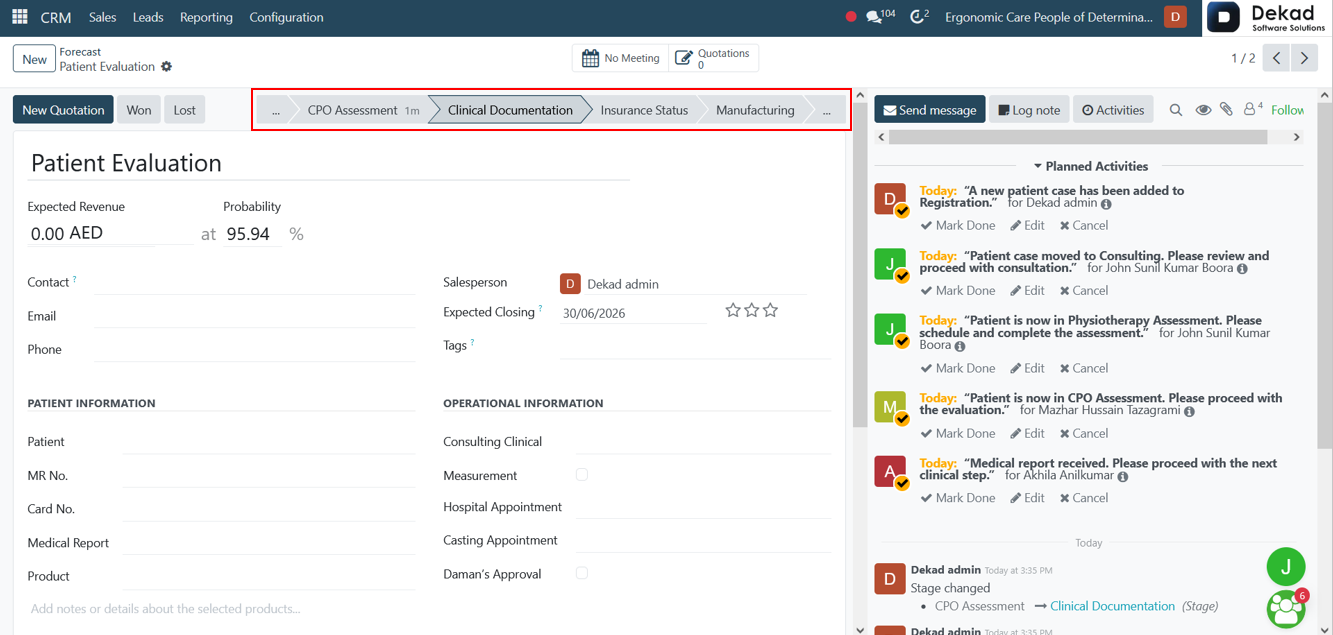Go to previous record arrow
The height and width of the screenshot is (635, 1333).
(x=1277, y=58)
